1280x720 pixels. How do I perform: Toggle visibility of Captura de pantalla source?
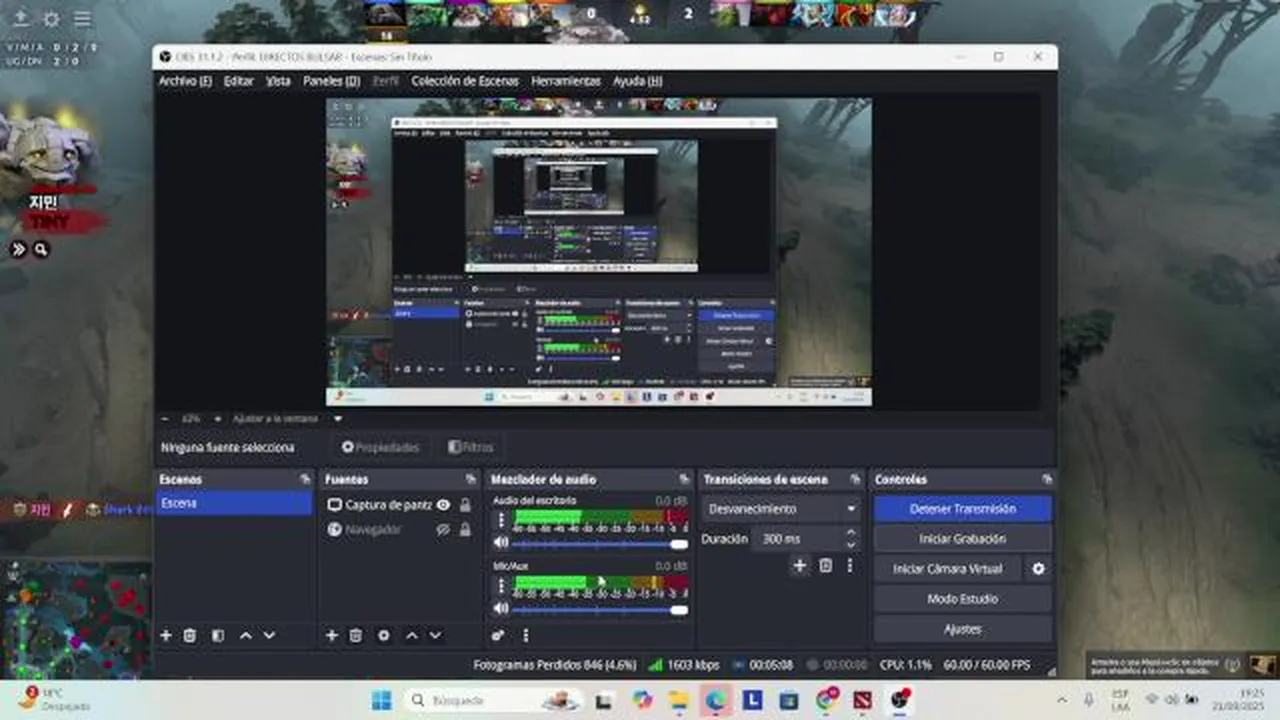tap(443, 505)
